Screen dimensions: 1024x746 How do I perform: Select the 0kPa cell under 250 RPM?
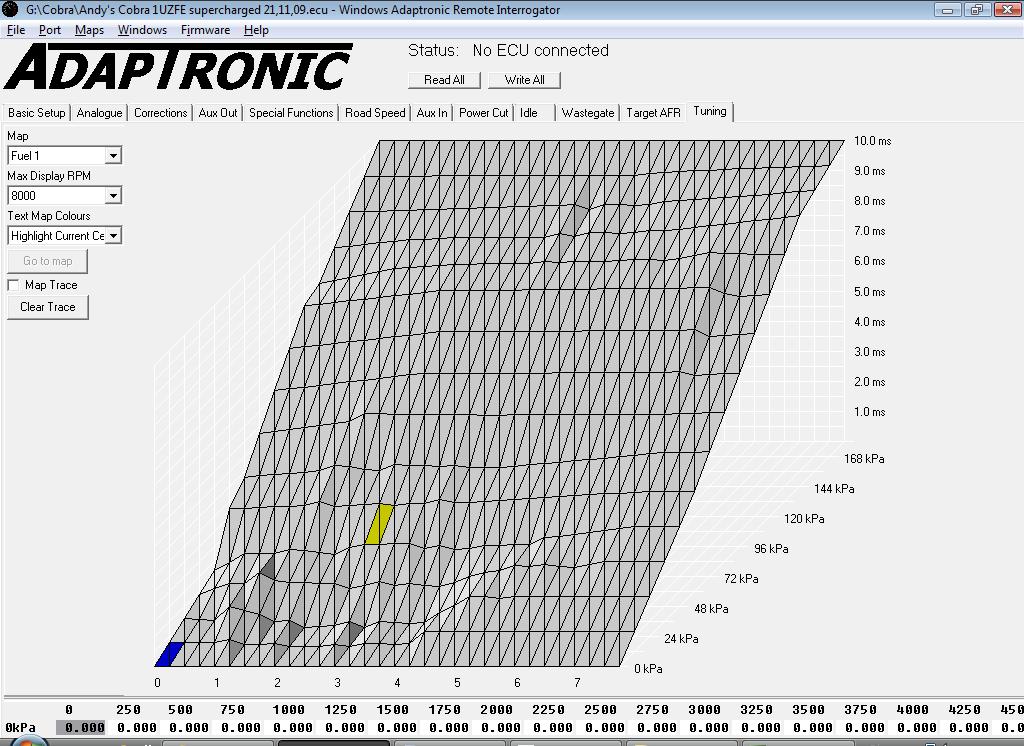pyautogui.click(x=136, y=728)
